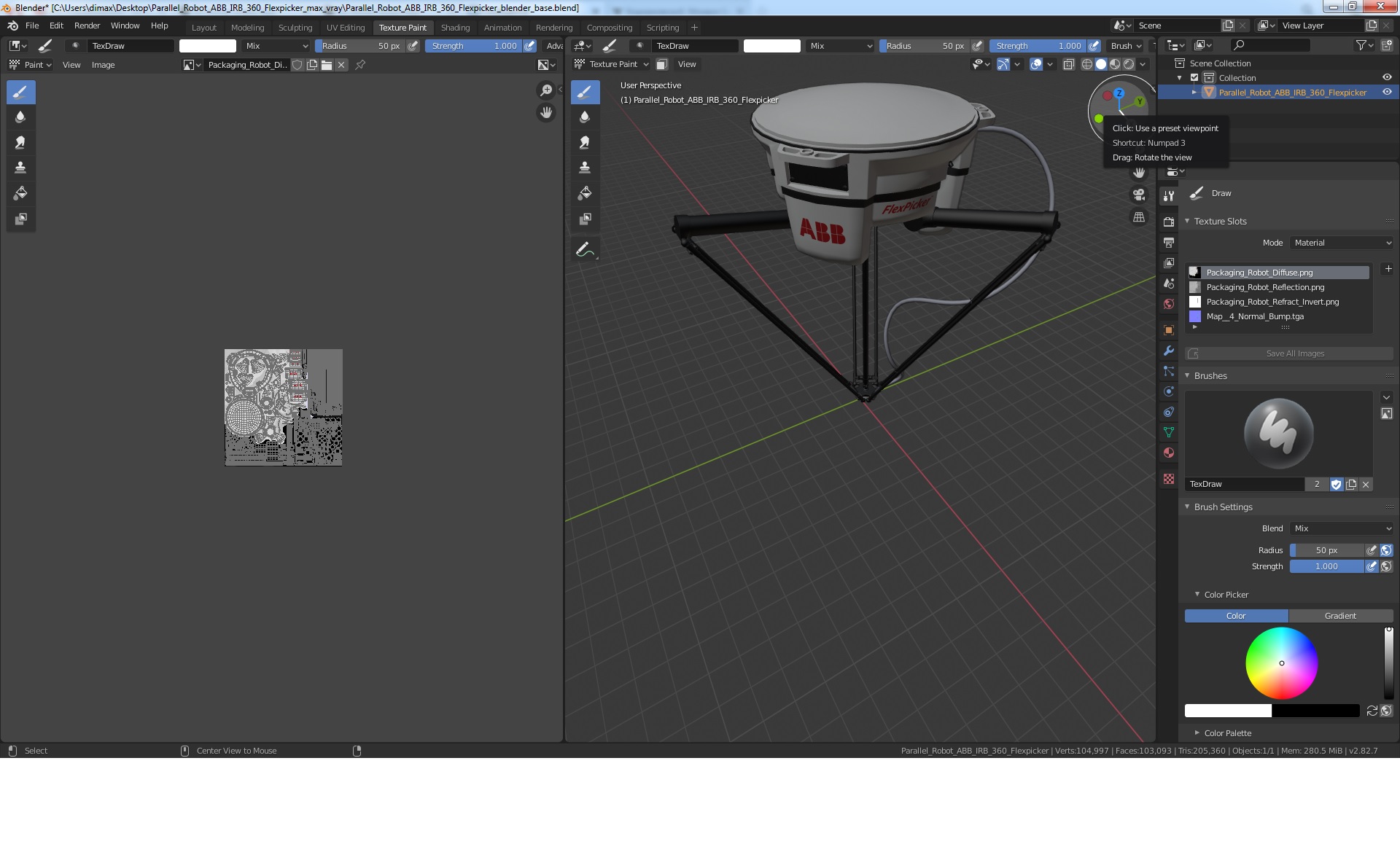
Task: Select the Annotate tool in viewport
Action: [x=585, y=250]
